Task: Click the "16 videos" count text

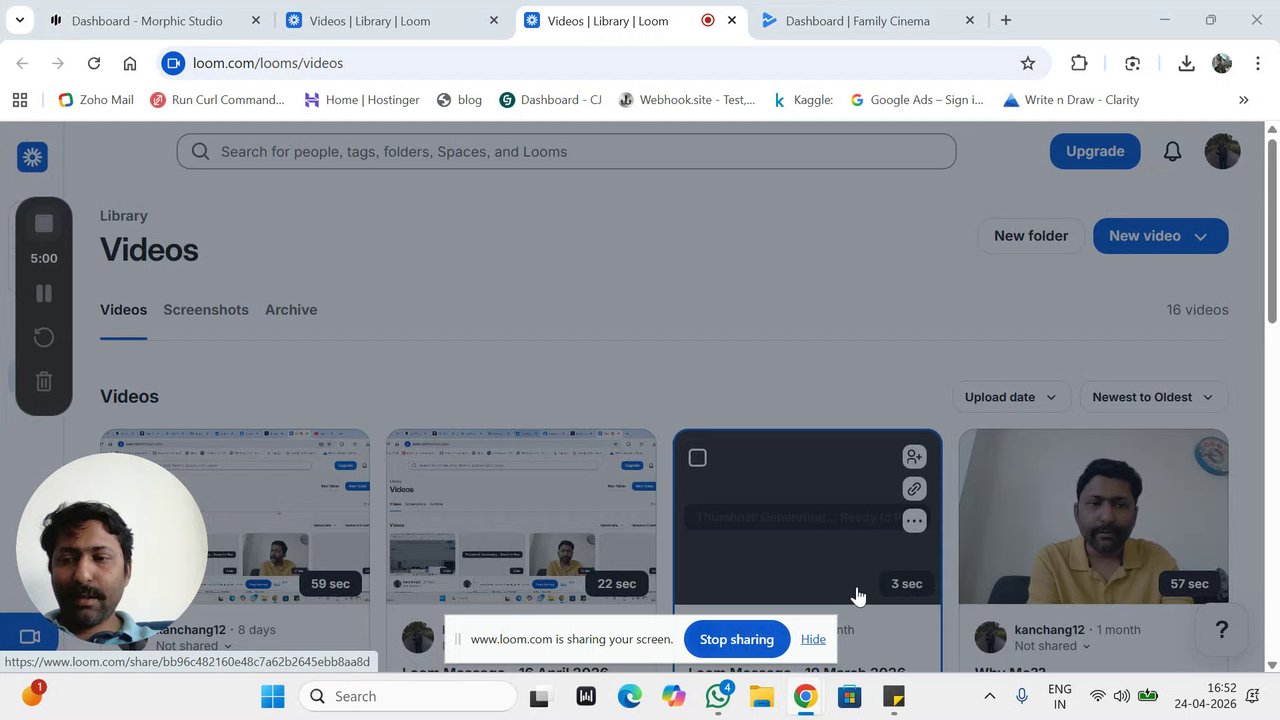Action: point(1197,310)
